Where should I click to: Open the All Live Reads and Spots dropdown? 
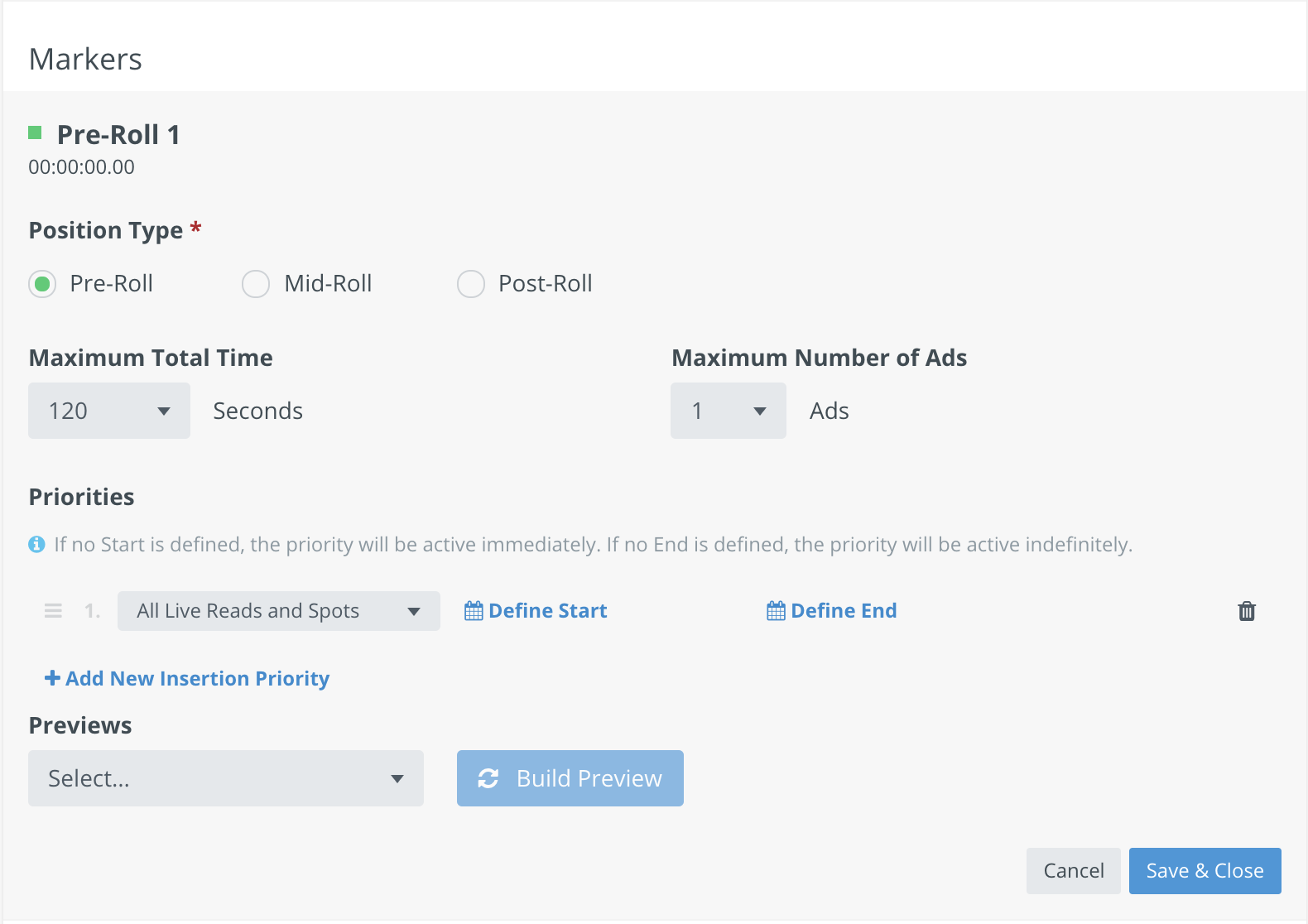click(x=278, y=611)
